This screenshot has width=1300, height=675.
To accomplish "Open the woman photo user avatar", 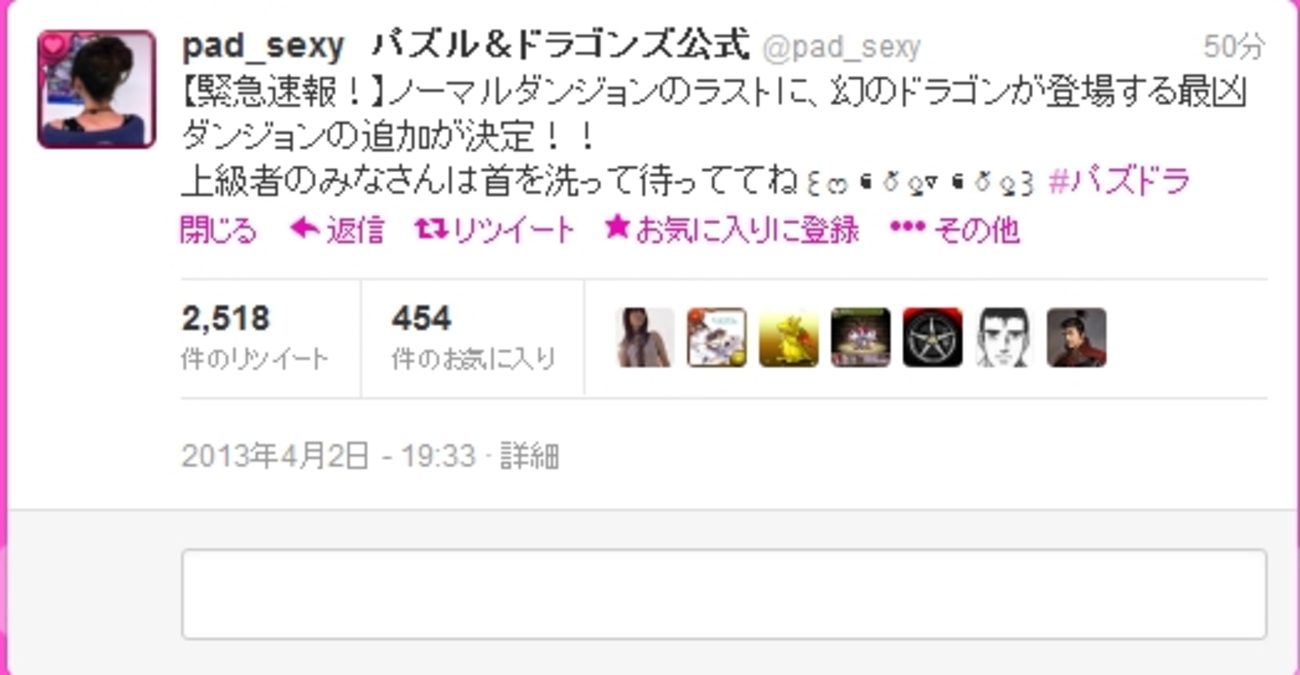I will point(645,338).
